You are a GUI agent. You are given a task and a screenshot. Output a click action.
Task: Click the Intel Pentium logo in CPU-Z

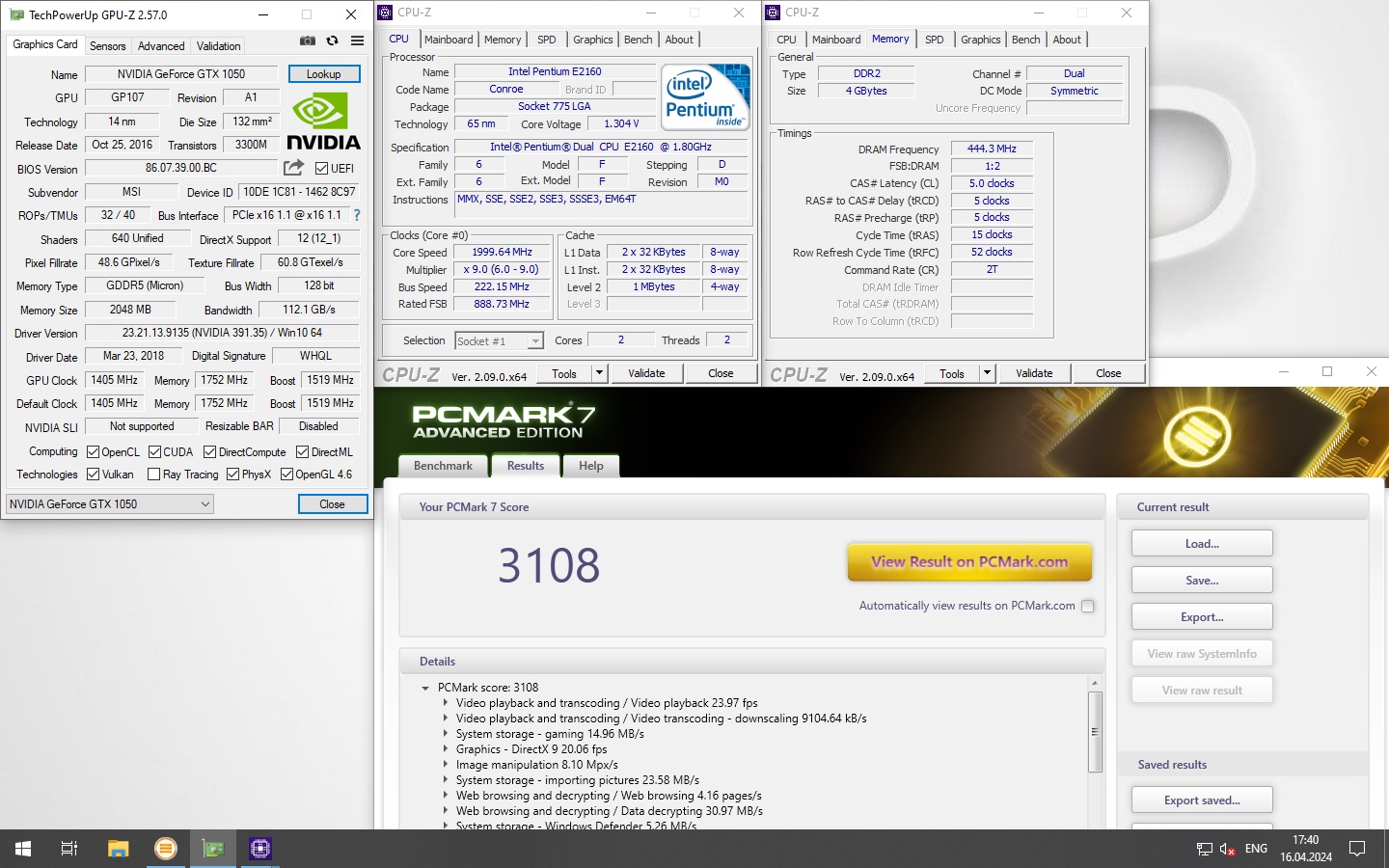coord(706,96)
